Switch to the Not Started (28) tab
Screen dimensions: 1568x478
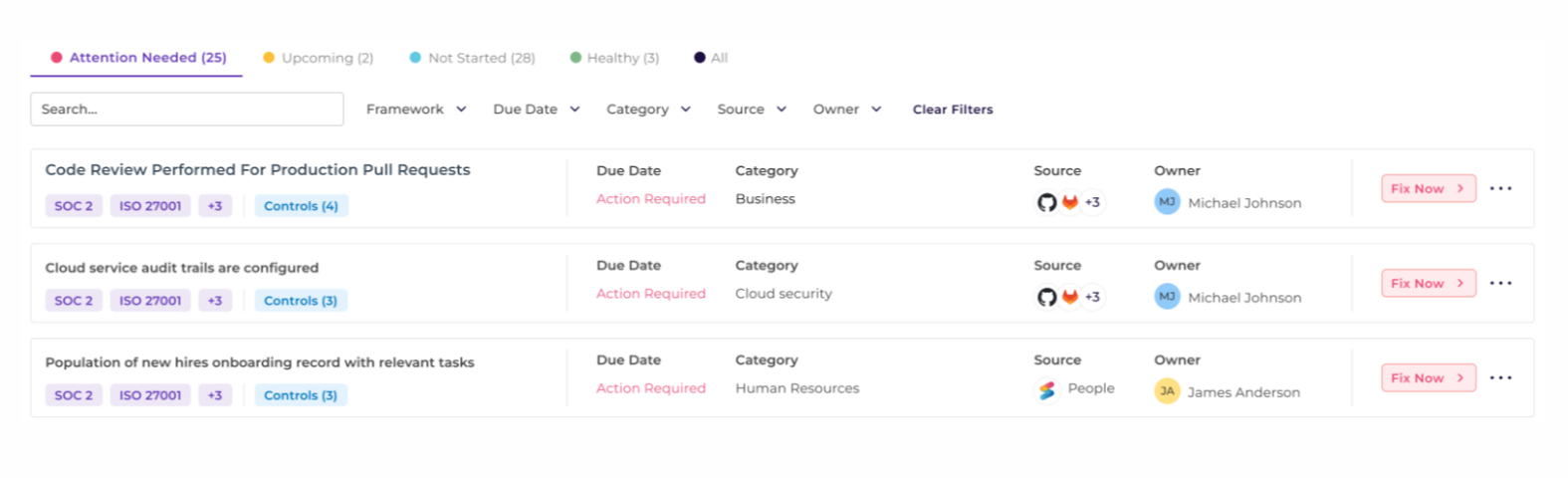[472, 58]
